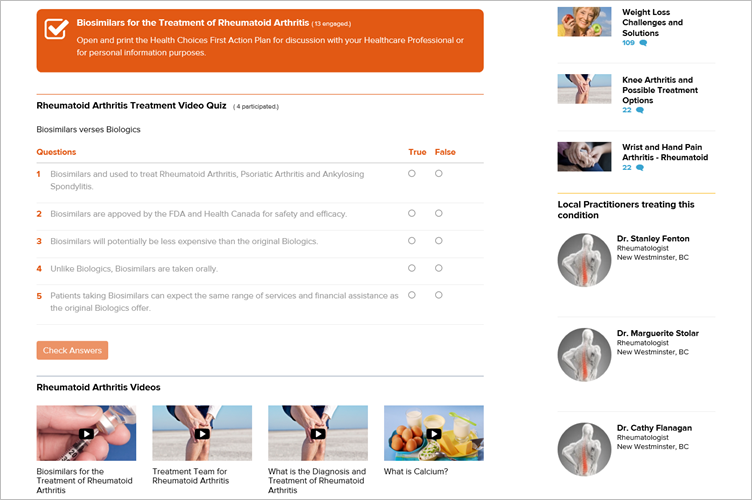Play the Biosimilars for the Treatment video
Screen dimensions: 752x500
pyautogui.click(x=86, y=434)
